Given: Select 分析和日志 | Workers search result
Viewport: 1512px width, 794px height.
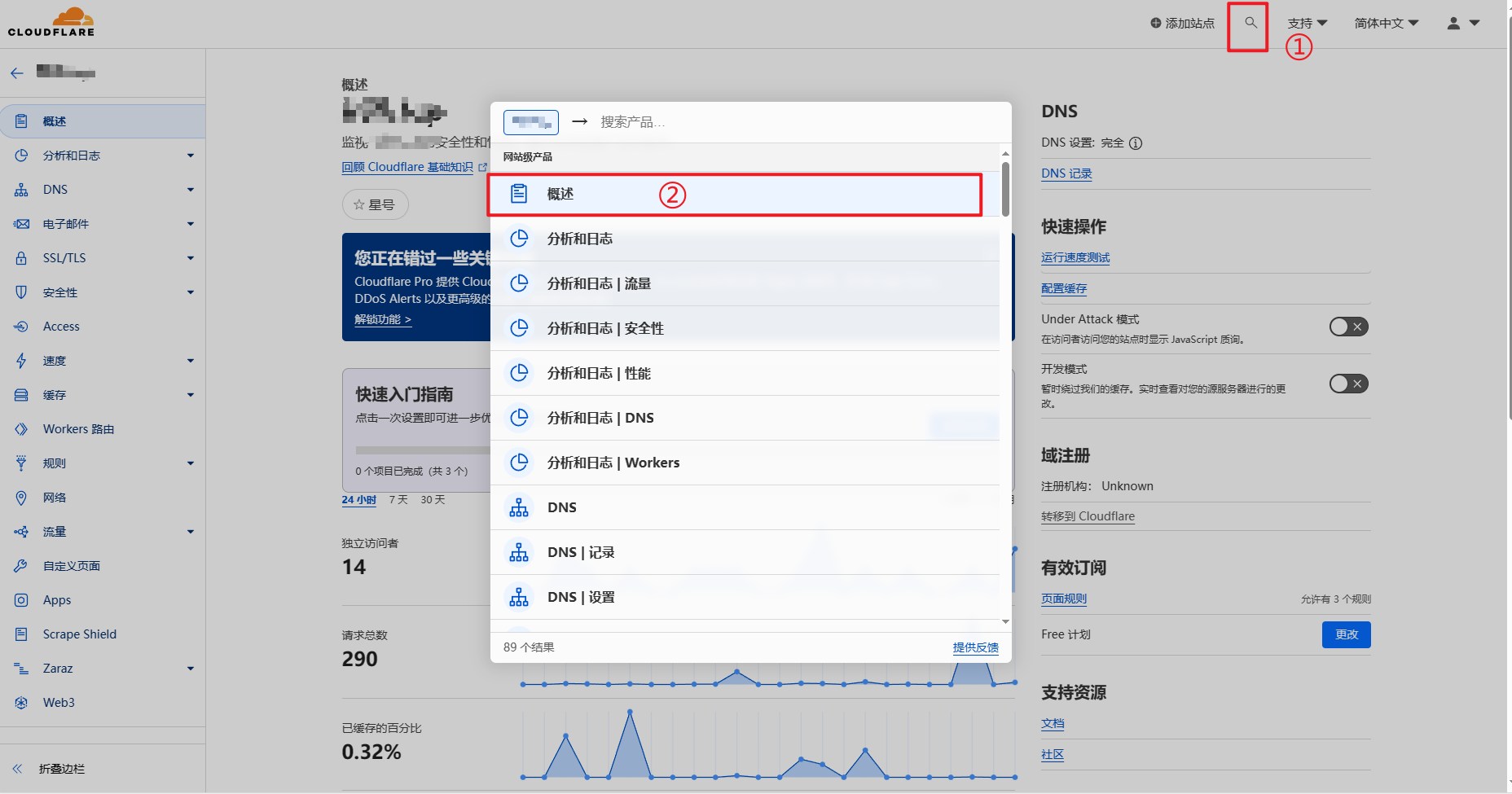Looking at the screenshot, I should pyautogui.click(x=745, y=463).
